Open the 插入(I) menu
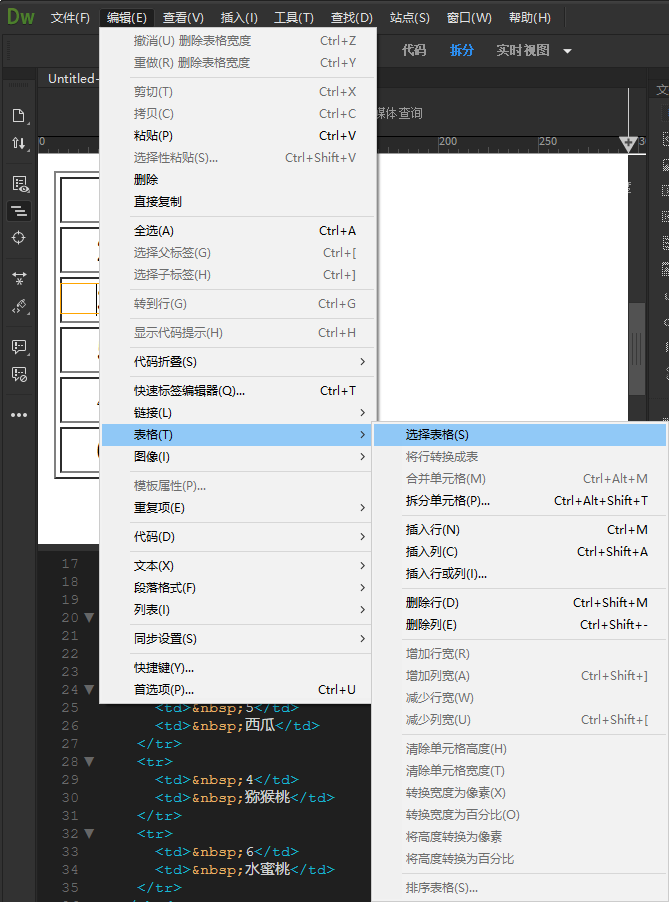Image resolution: width=669 pixels, height=902 pixels. pos(239,18)
